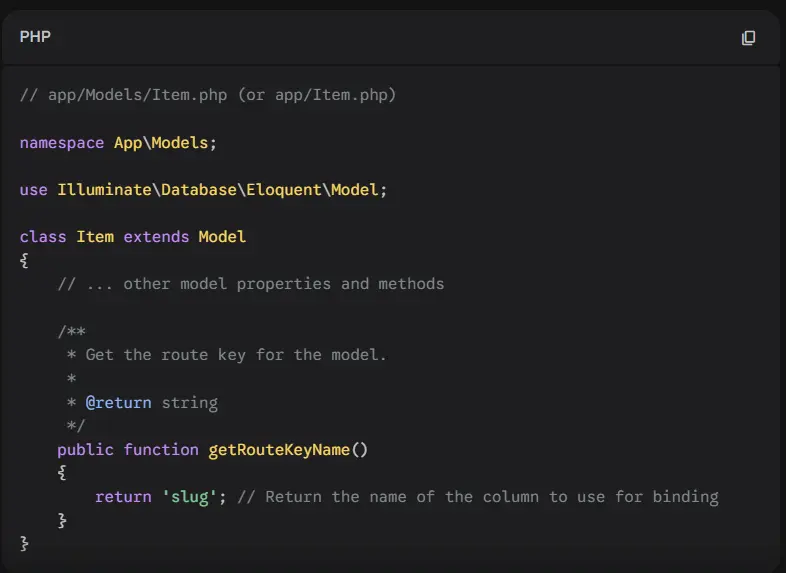Viewport: 786px width, 573px height.
Task: Click the comment 'other model properties and methods'
Action: [x=251, y=284]
